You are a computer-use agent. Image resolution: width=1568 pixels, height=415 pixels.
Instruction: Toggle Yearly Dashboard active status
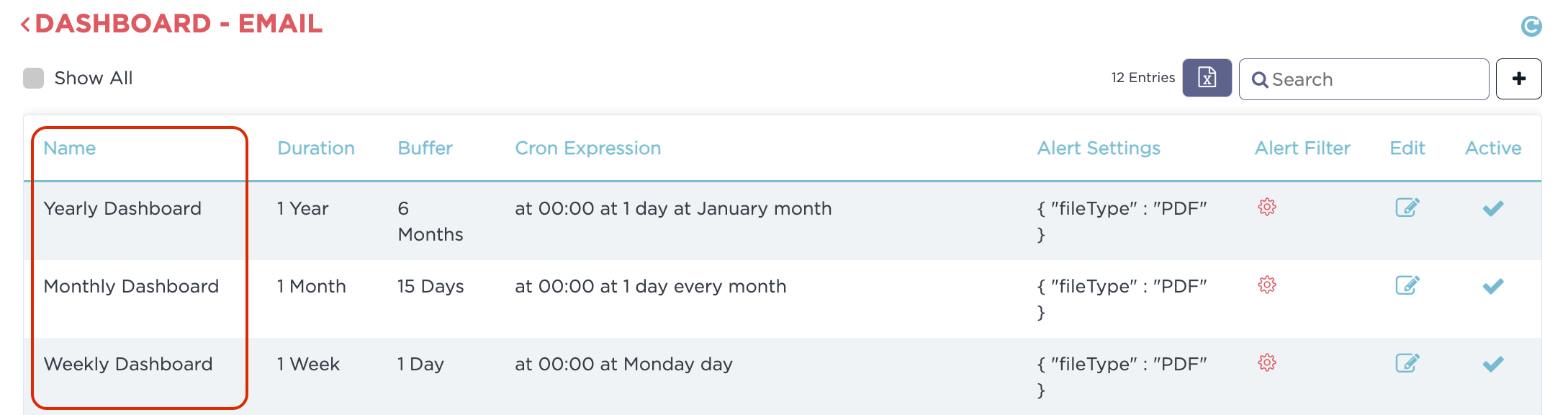tap(1492, 208)
